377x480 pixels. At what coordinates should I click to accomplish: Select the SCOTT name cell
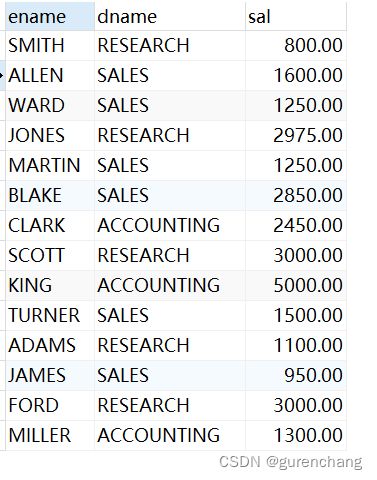point(50,256)
